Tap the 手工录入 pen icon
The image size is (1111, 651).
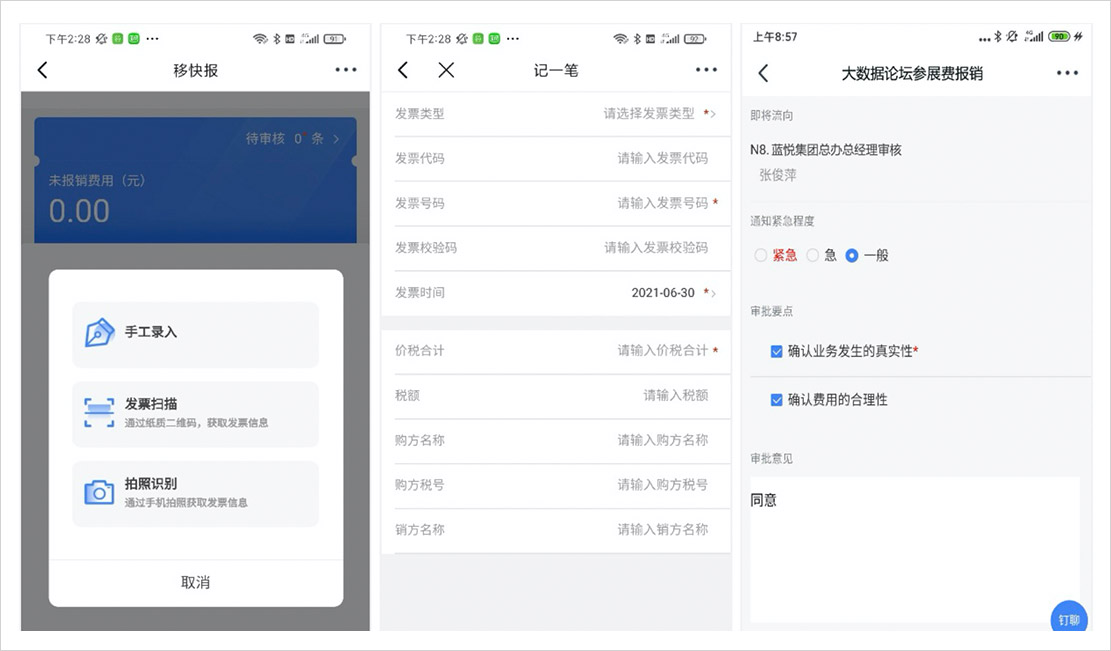(x=99, y=332)
